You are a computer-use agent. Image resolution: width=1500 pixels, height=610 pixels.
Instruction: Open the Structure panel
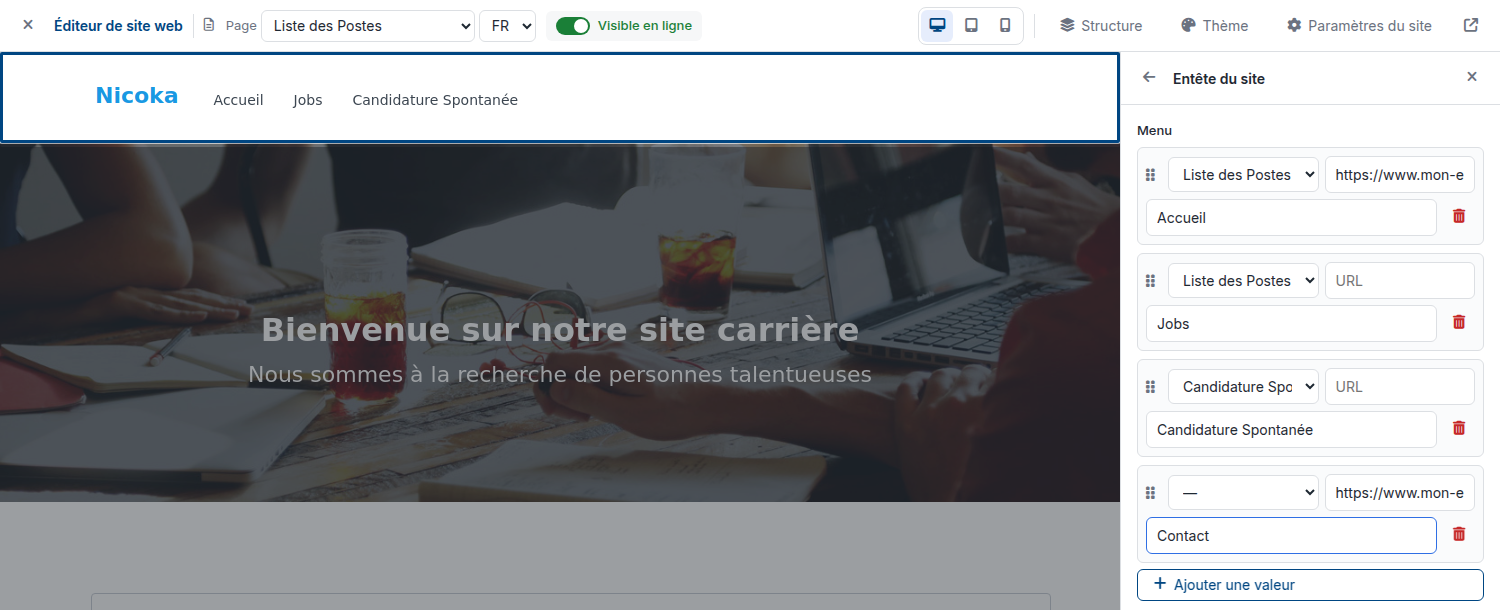click(x=1101, y=25)
